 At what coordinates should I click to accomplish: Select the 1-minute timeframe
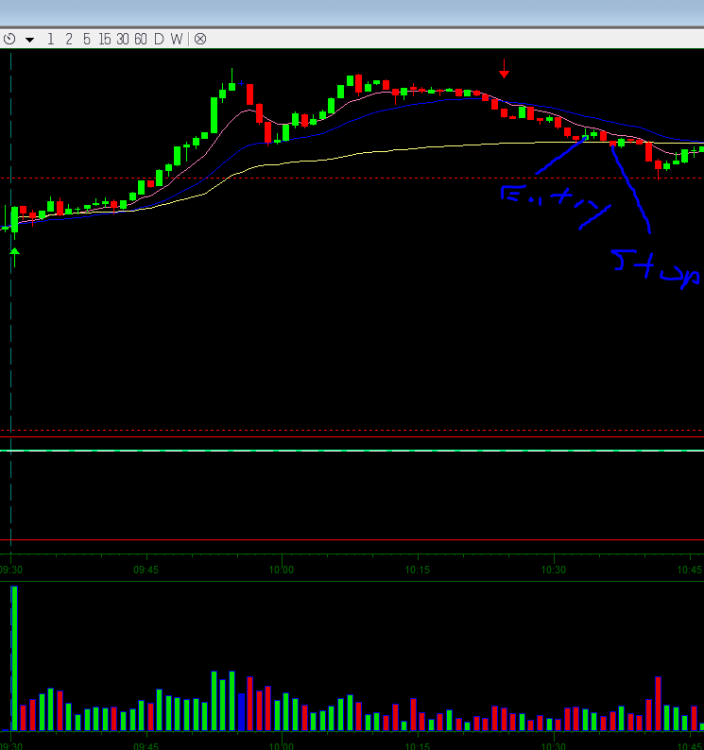point(51,39)
